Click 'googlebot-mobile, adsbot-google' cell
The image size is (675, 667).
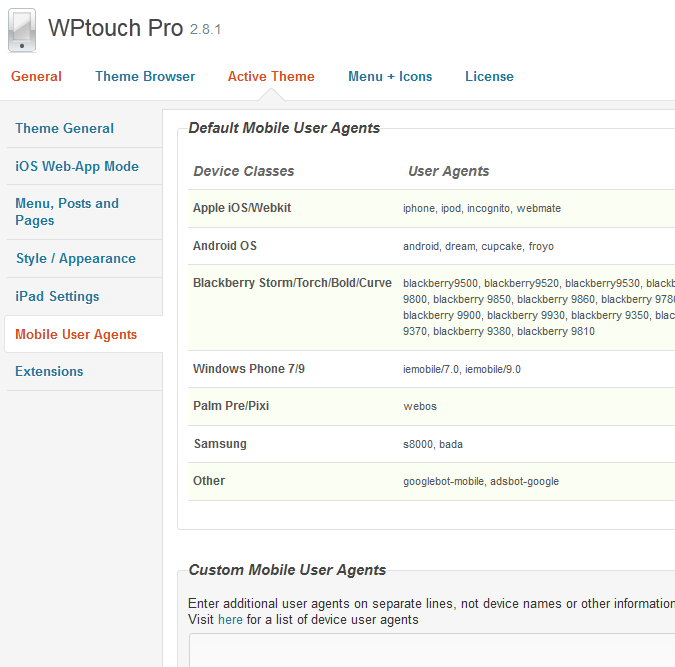pos(481,481)
